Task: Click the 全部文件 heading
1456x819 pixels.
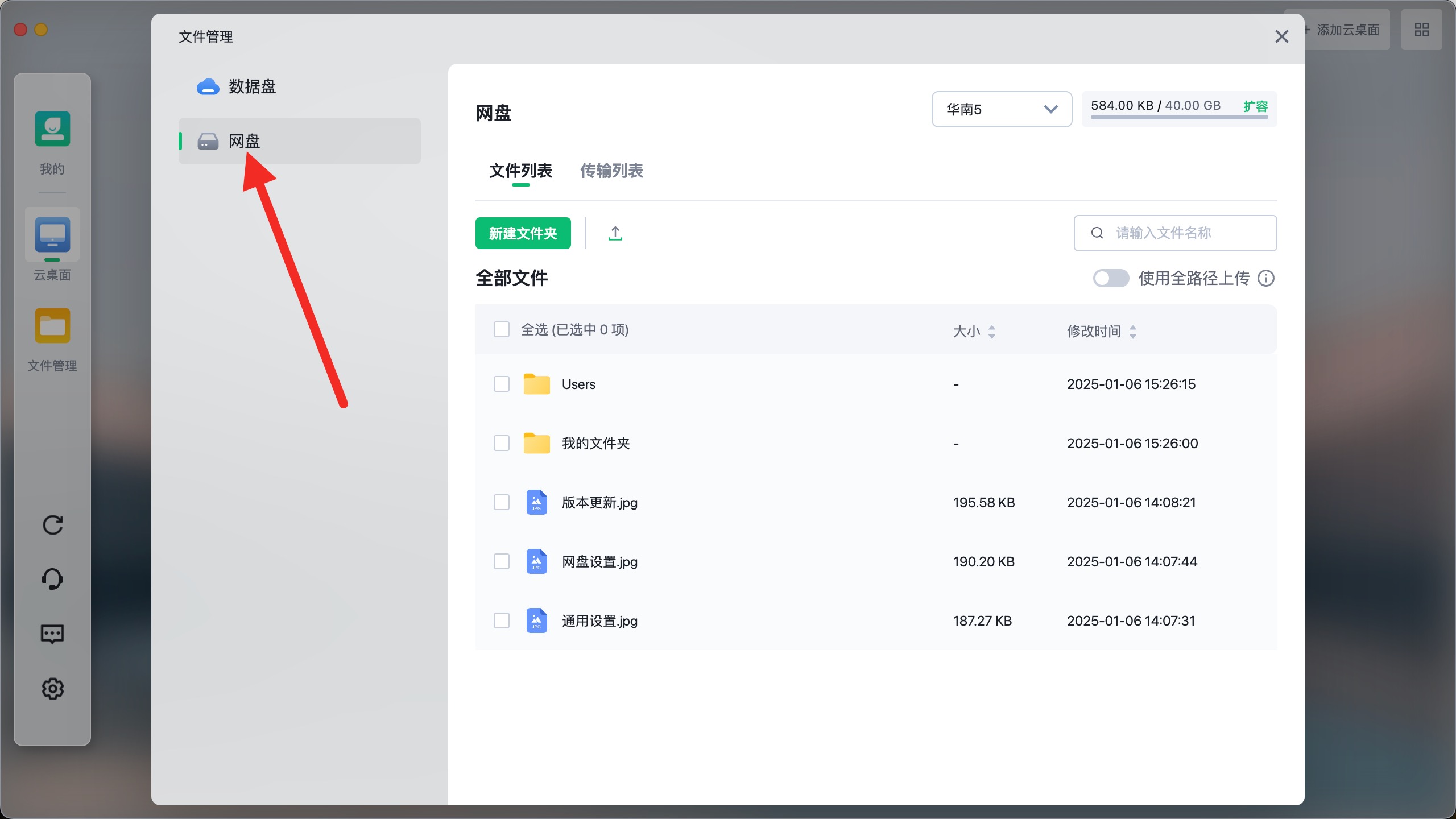Action: tap(511, 278)
